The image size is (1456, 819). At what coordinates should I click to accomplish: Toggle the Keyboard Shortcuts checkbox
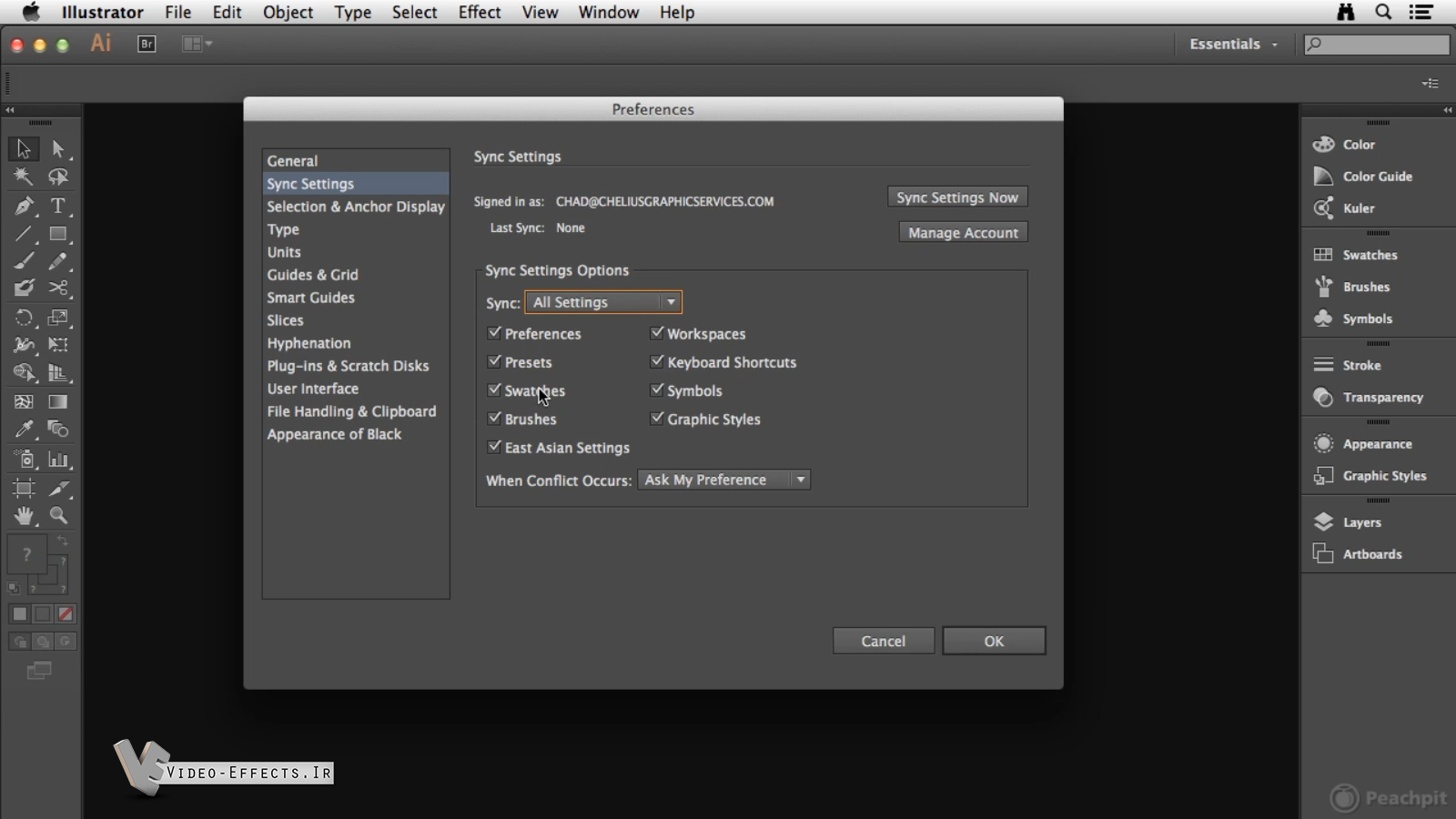coord(657,361)
